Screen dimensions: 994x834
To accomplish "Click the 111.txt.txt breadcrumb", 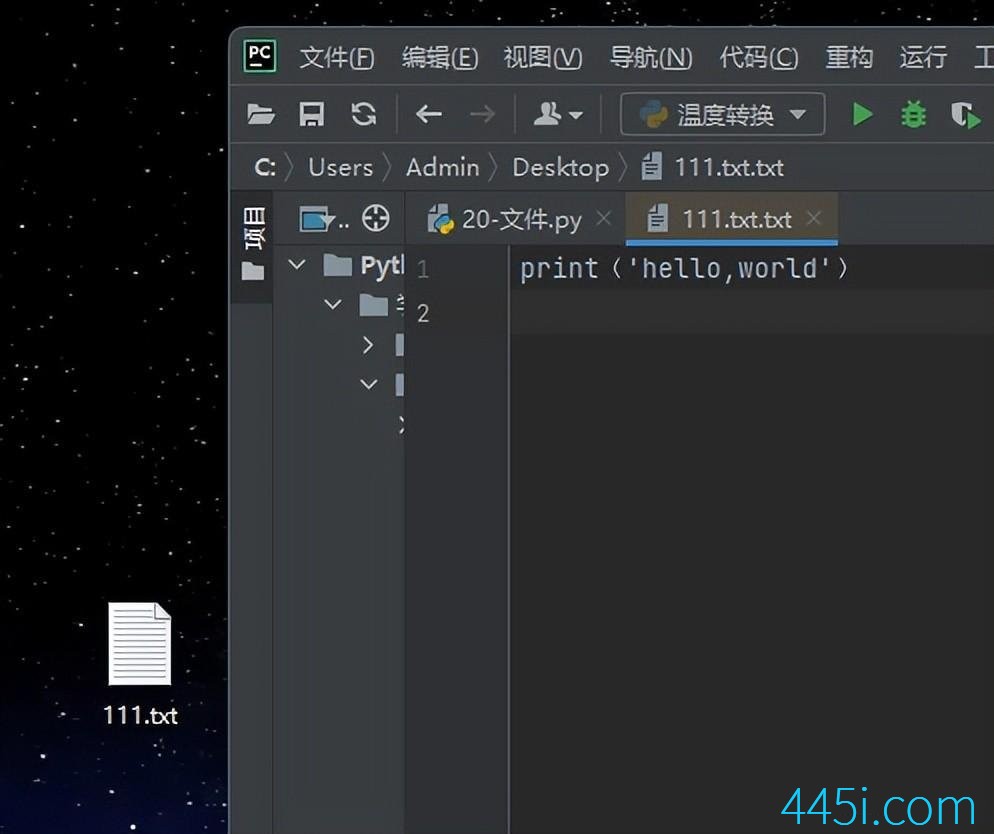I will [713, 167].
